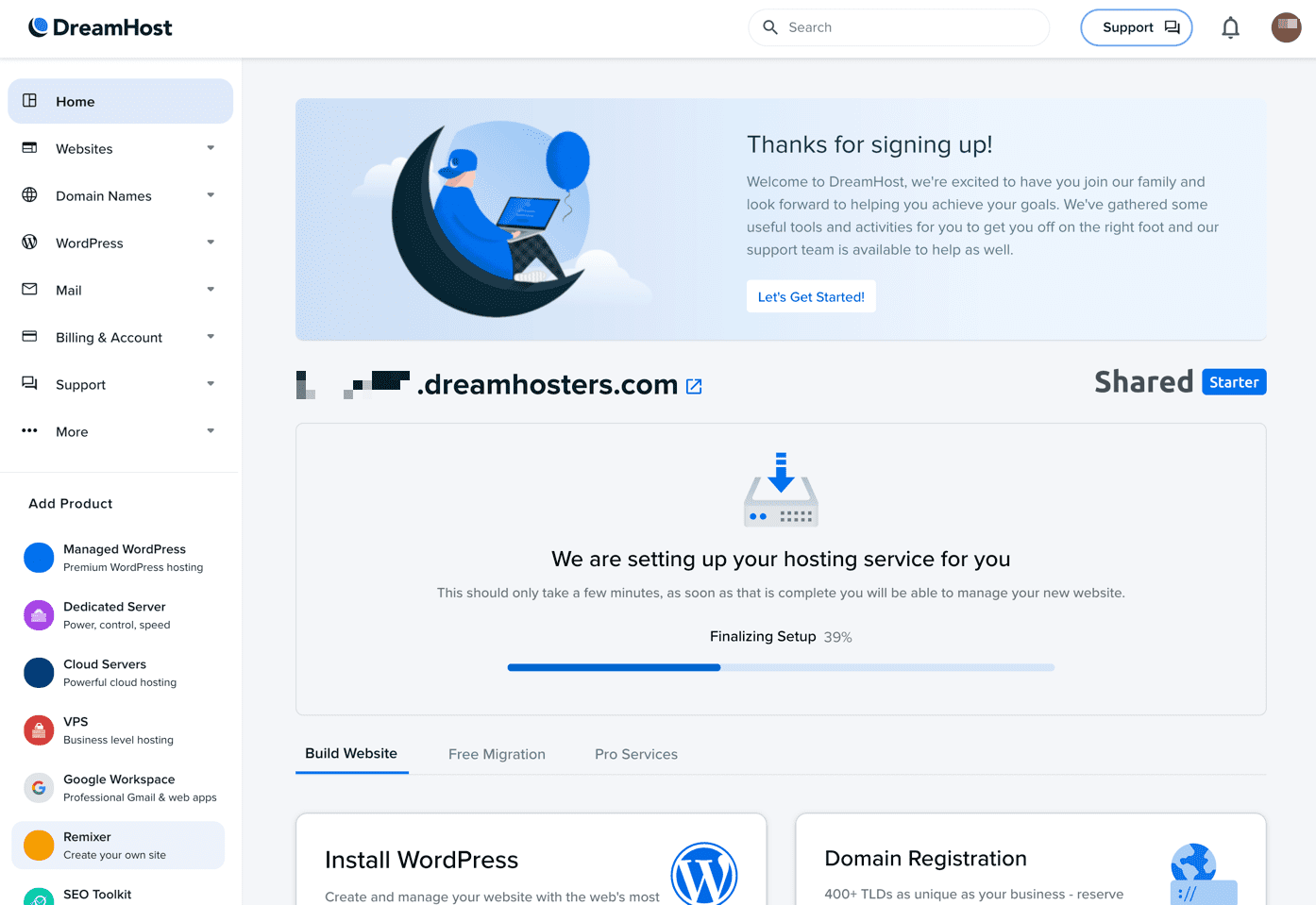This screenshot has width=1316, height=905.
Task: Click the Add Product heading
Action: pos(71,503)
